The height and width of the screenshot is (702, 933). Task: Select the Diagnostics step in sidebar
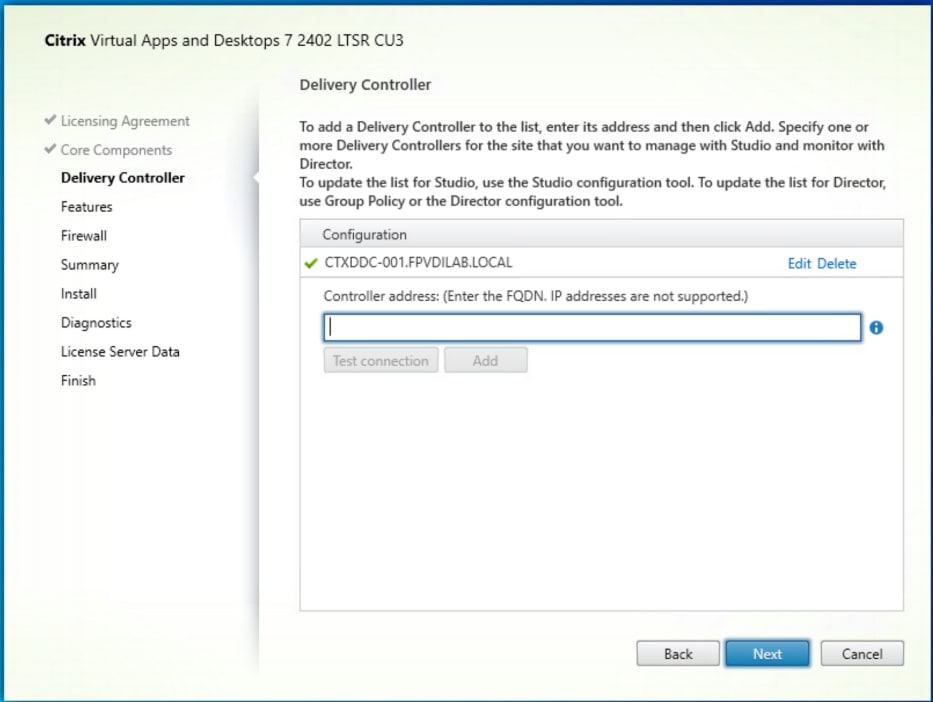96,323
